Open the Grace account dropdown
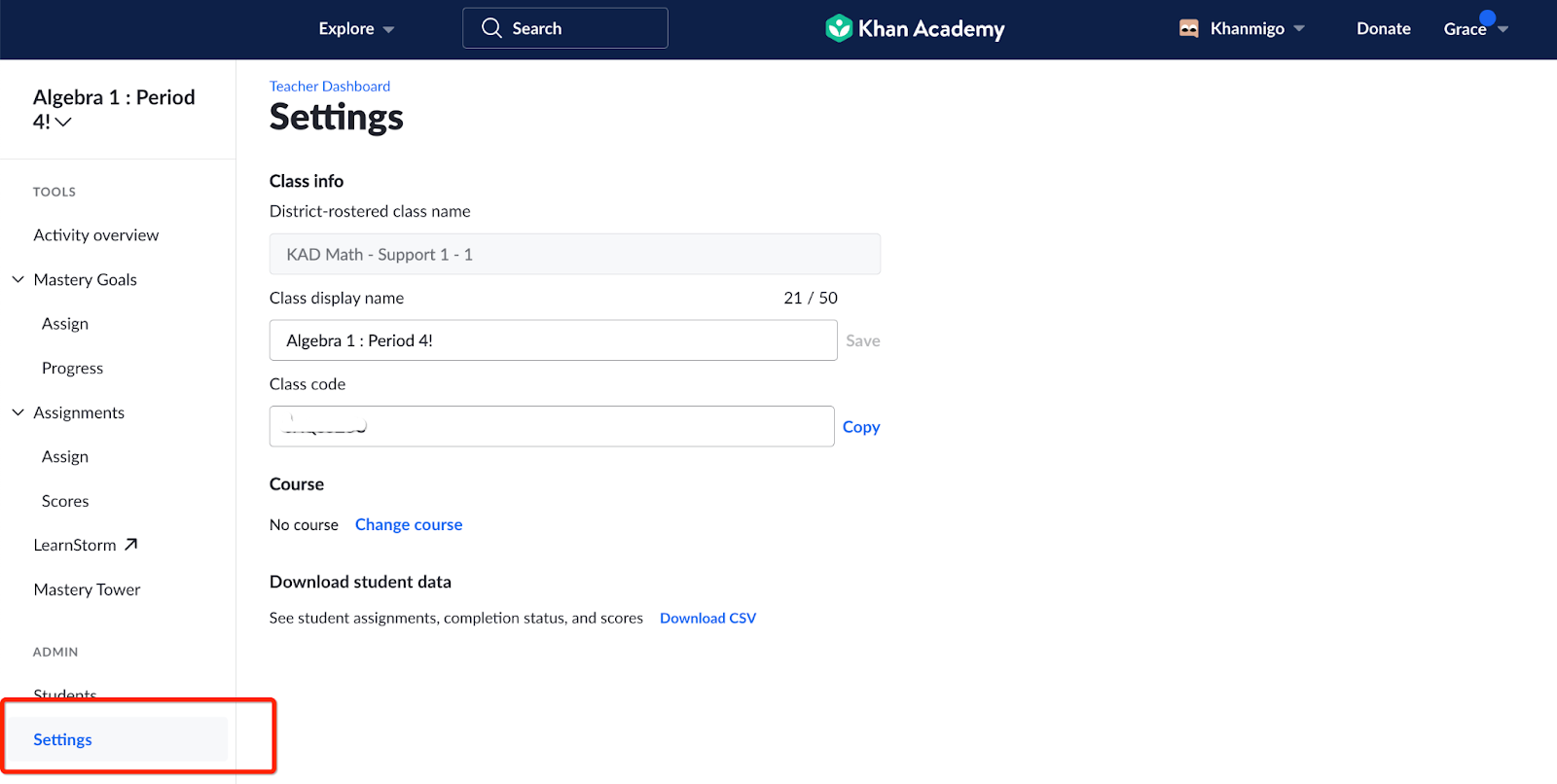This screenshot has height=784, width=1557. tap(1475, 29)
